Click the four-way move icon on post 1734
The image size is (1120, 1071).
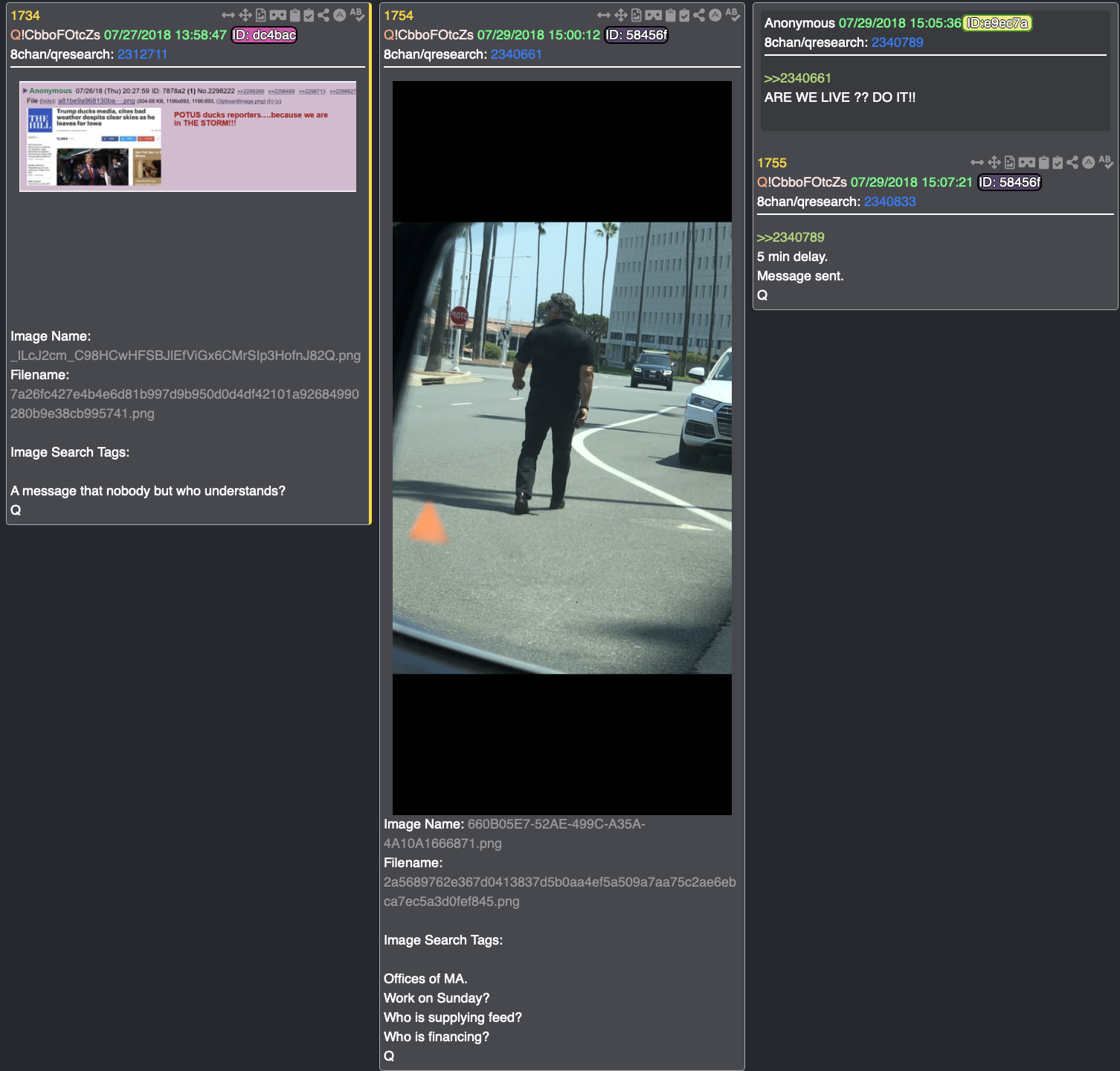click(x=245, y=15)
